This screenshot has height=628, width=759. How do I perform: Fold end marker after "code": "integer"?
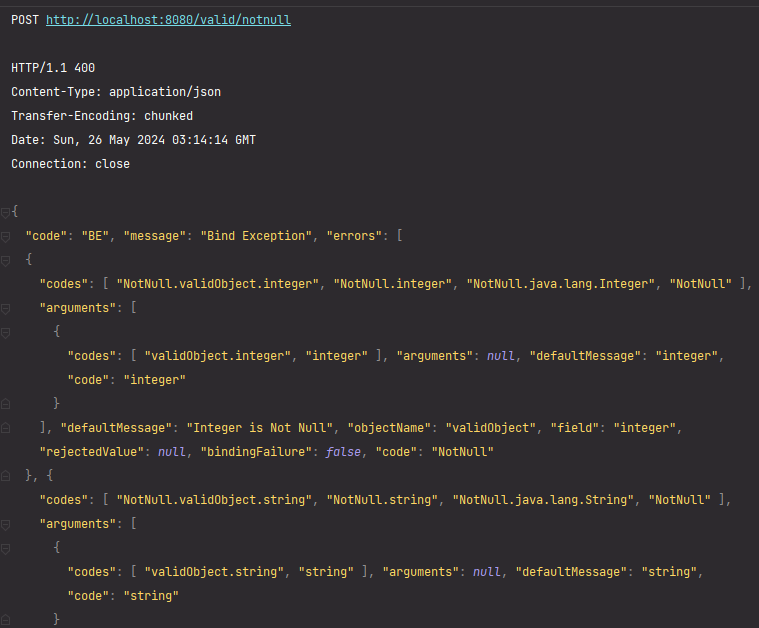(x=5, y=403)
